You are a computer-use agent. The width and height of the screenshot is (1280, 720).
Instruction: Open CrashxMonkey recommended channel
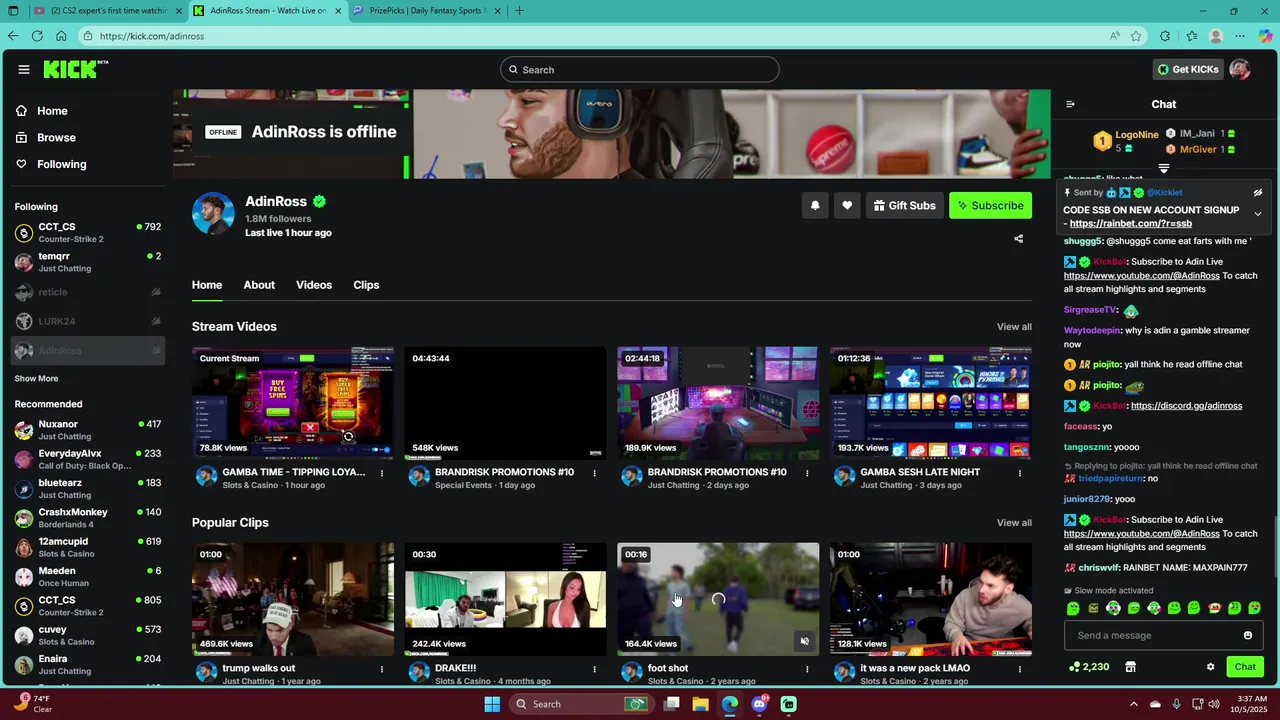point(88,518)
